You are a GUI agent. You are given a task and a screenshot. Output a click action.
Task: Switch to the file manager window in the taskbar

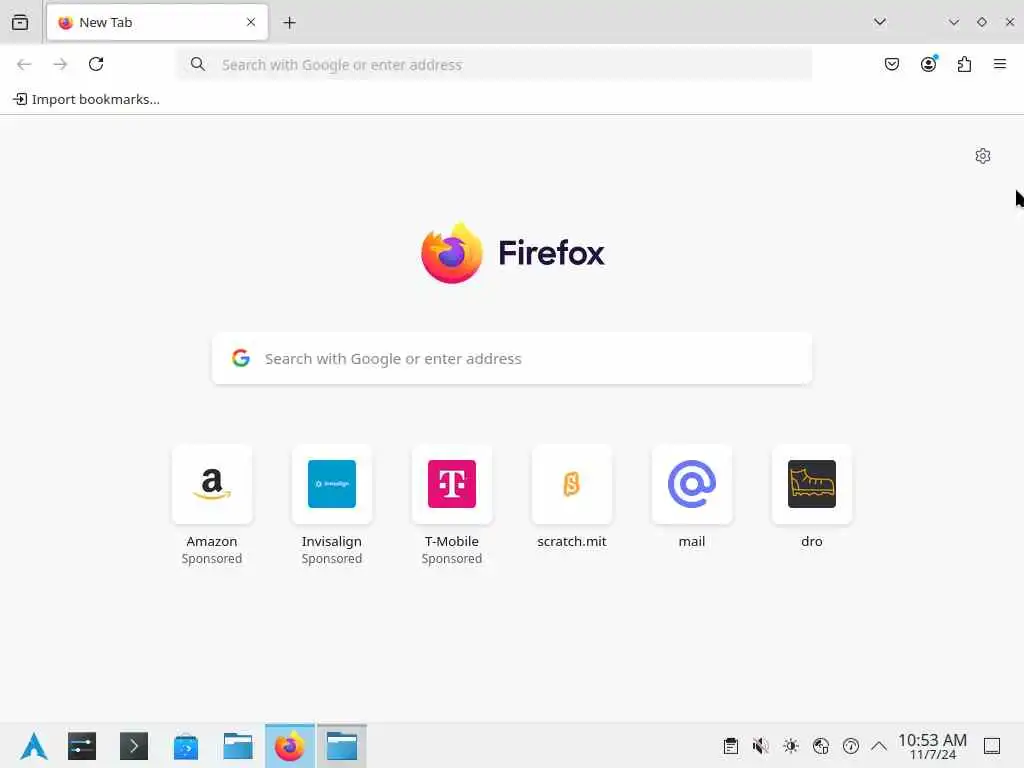pyautogui.click(x=342, y=746)
